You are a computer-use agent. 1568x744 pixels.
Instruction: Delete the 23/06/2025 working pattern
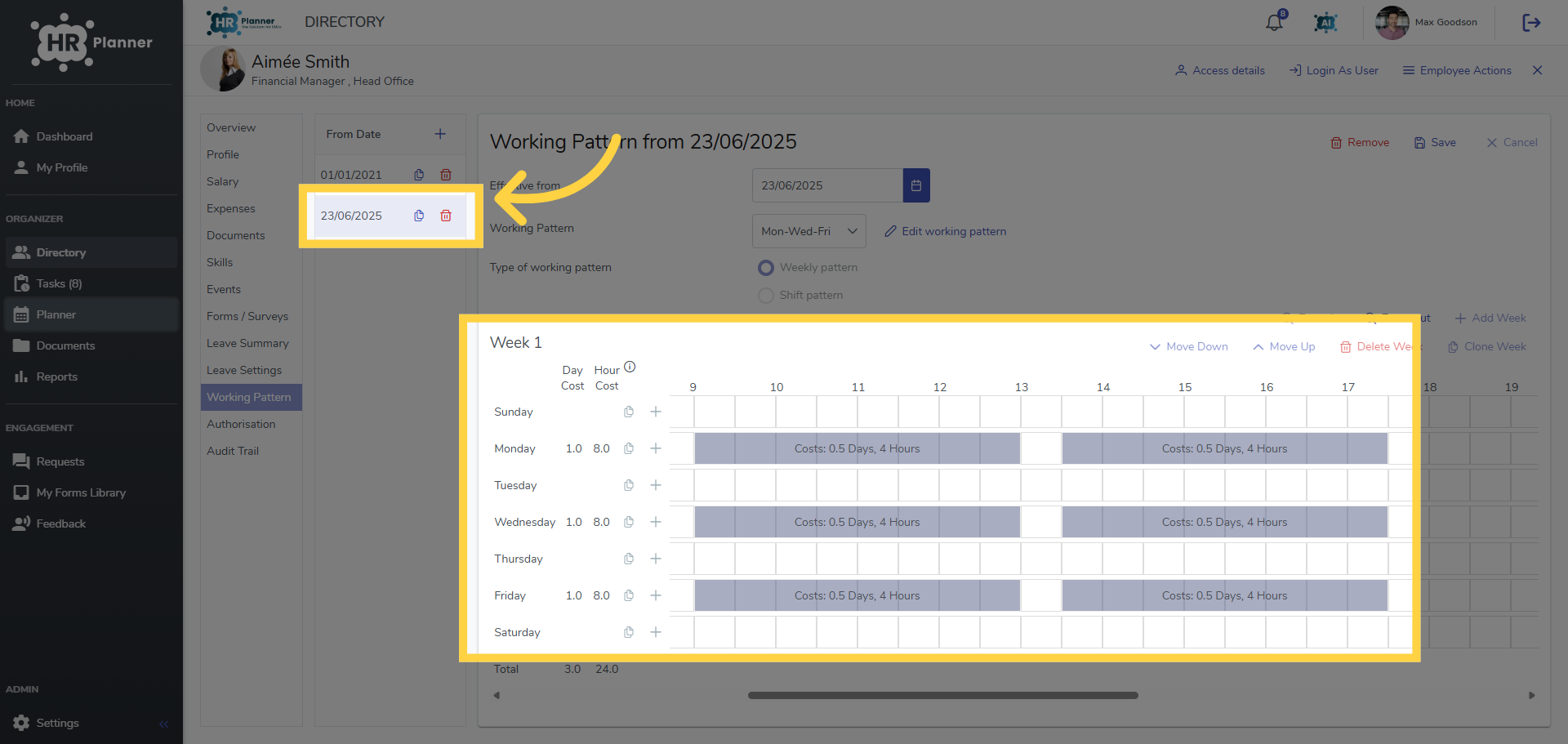coord(446,216)
